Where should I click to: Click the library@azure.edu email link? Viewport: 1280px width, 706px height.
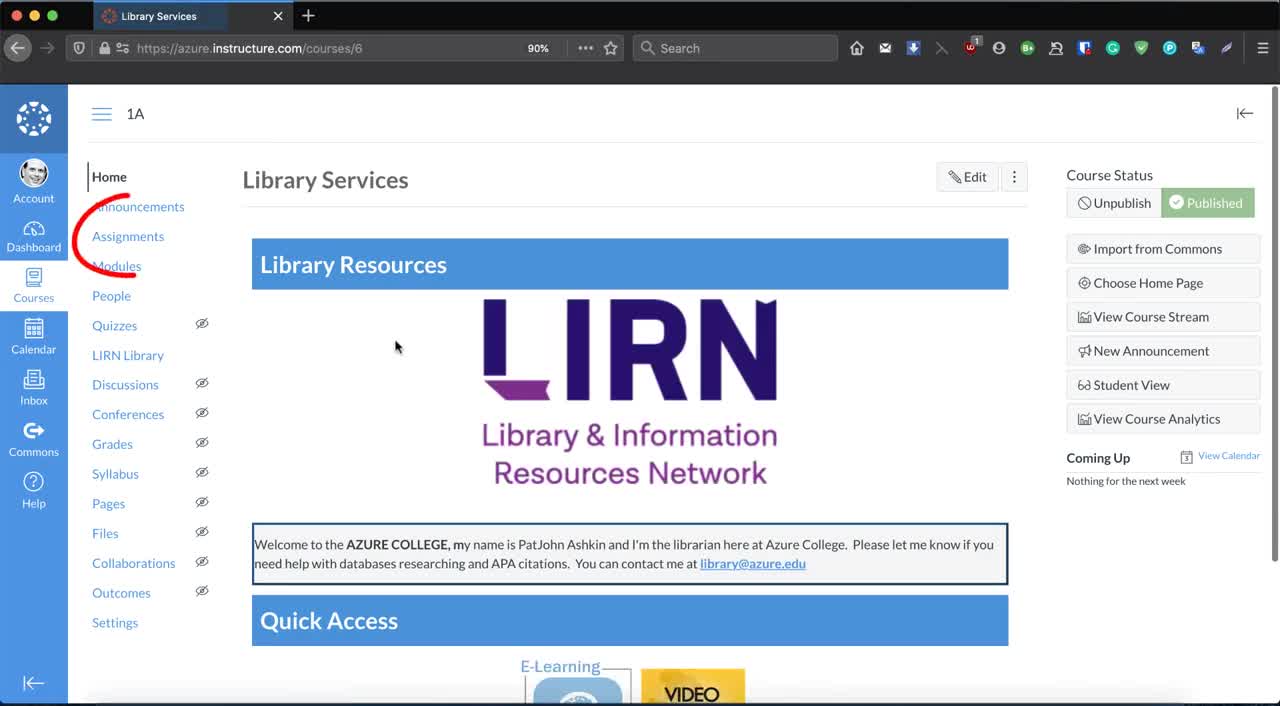753,564
